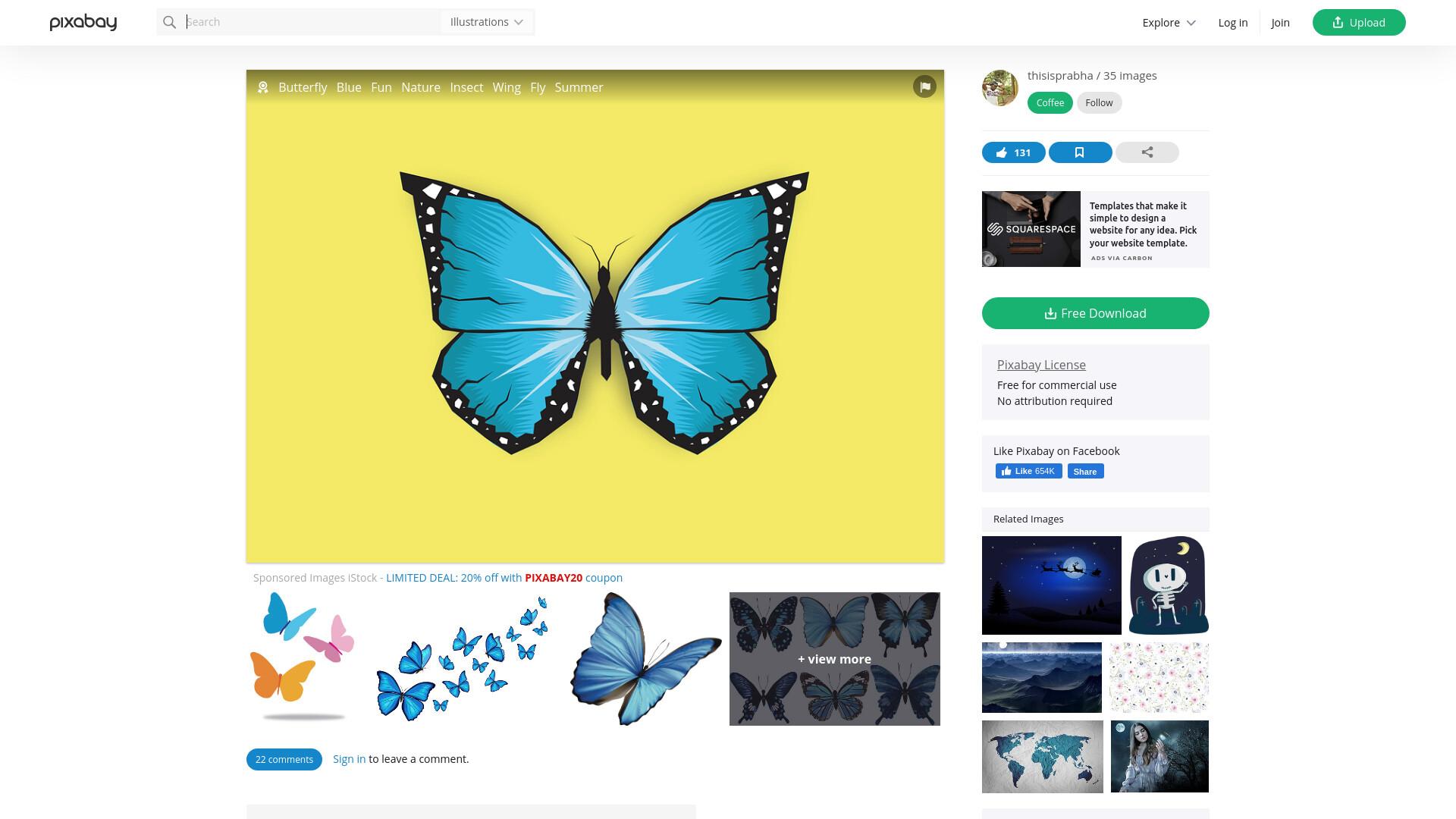This screenshot has height=819, width=1456.
Task: Focus the Search text field
Action: click(312, 22)
